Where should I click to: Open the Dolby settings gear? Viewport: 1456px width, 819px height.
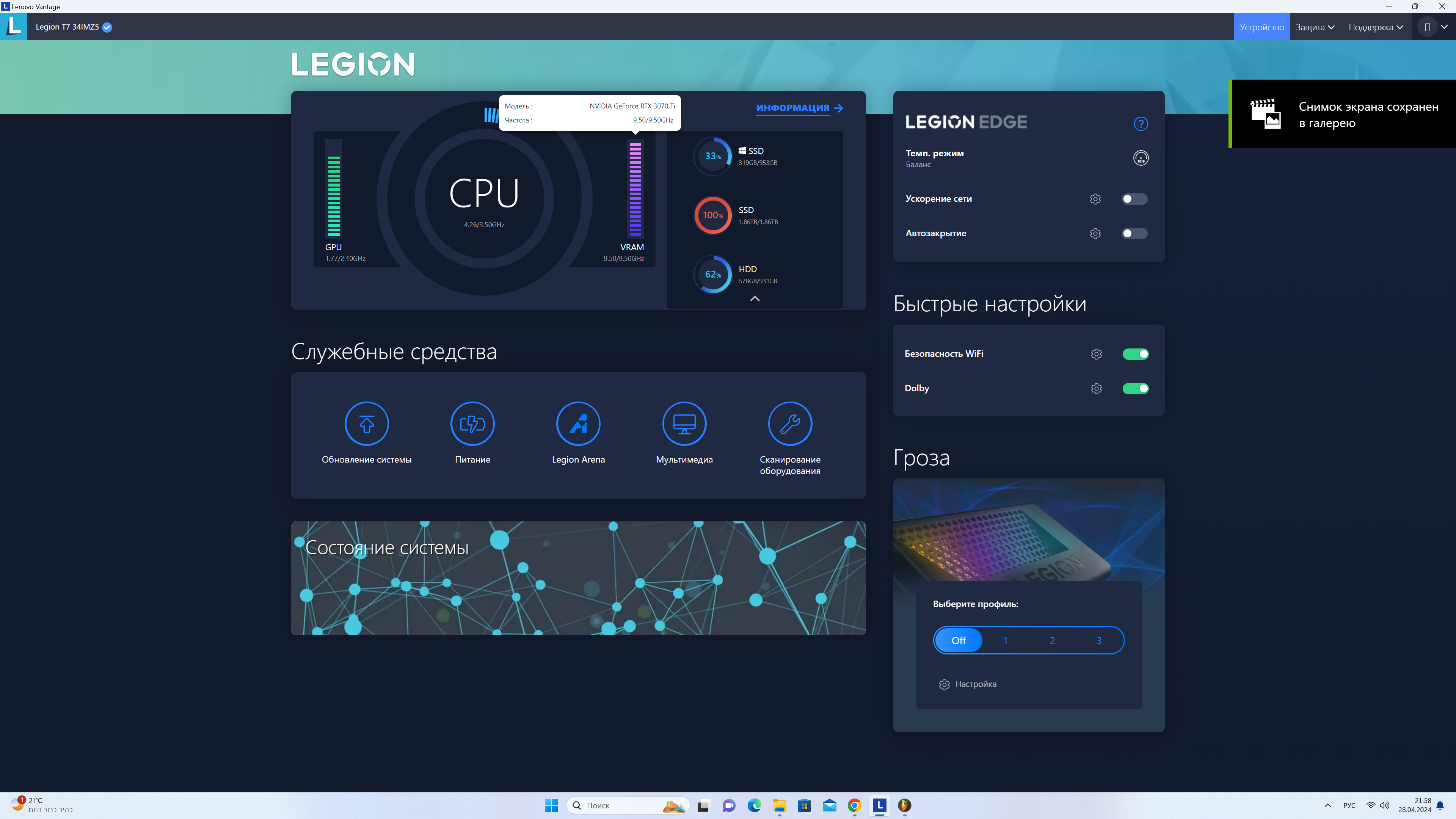tap(1096, 388)
